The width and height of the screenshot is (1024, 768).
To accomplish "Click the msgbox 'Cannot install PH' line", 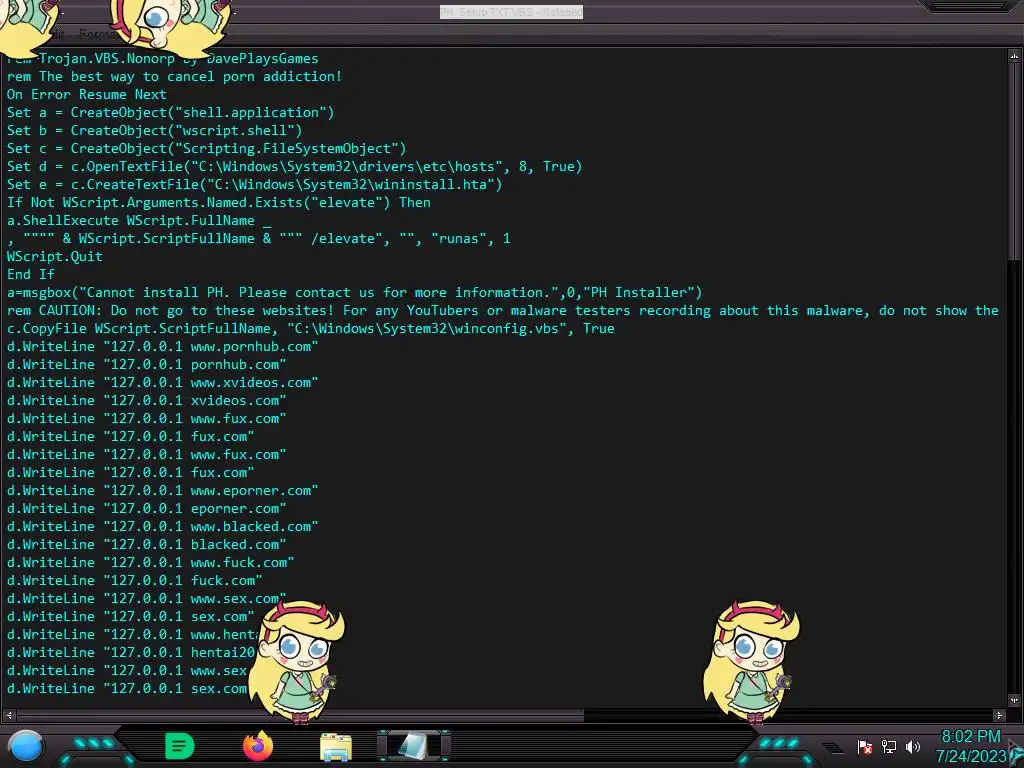I will tap(355, 292).
